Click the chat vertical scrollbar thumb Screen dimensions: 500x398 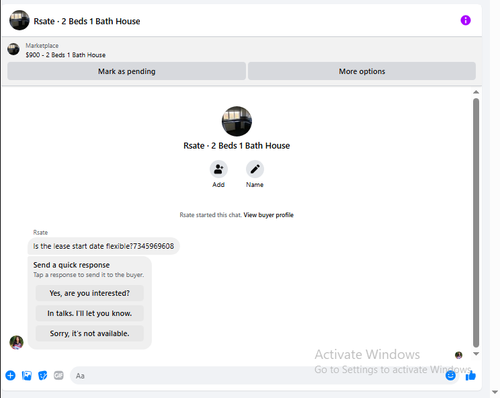[476, 223]
